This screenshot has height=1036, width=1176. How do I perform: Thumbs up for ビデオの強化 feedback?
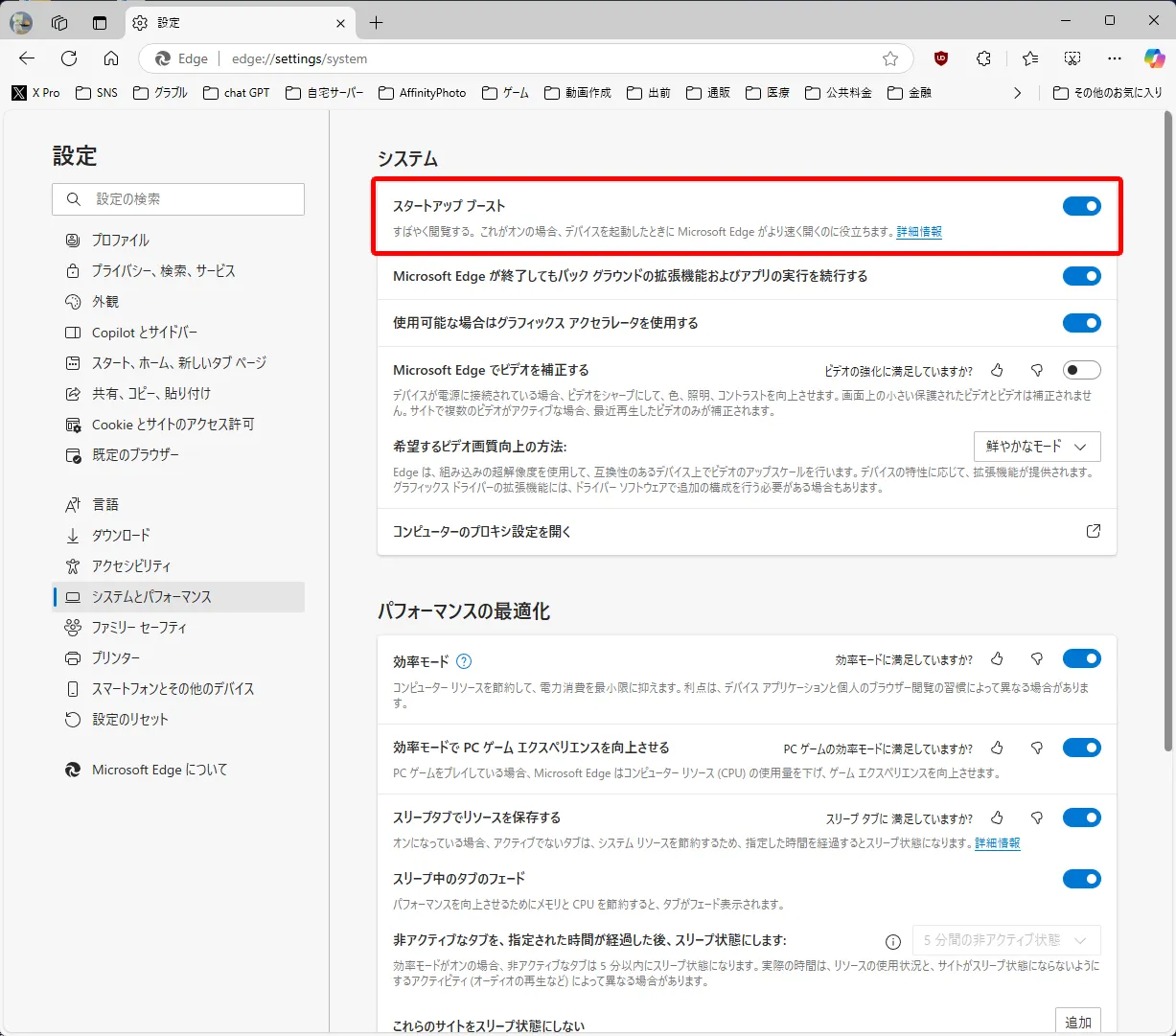[x=997, y=370]
